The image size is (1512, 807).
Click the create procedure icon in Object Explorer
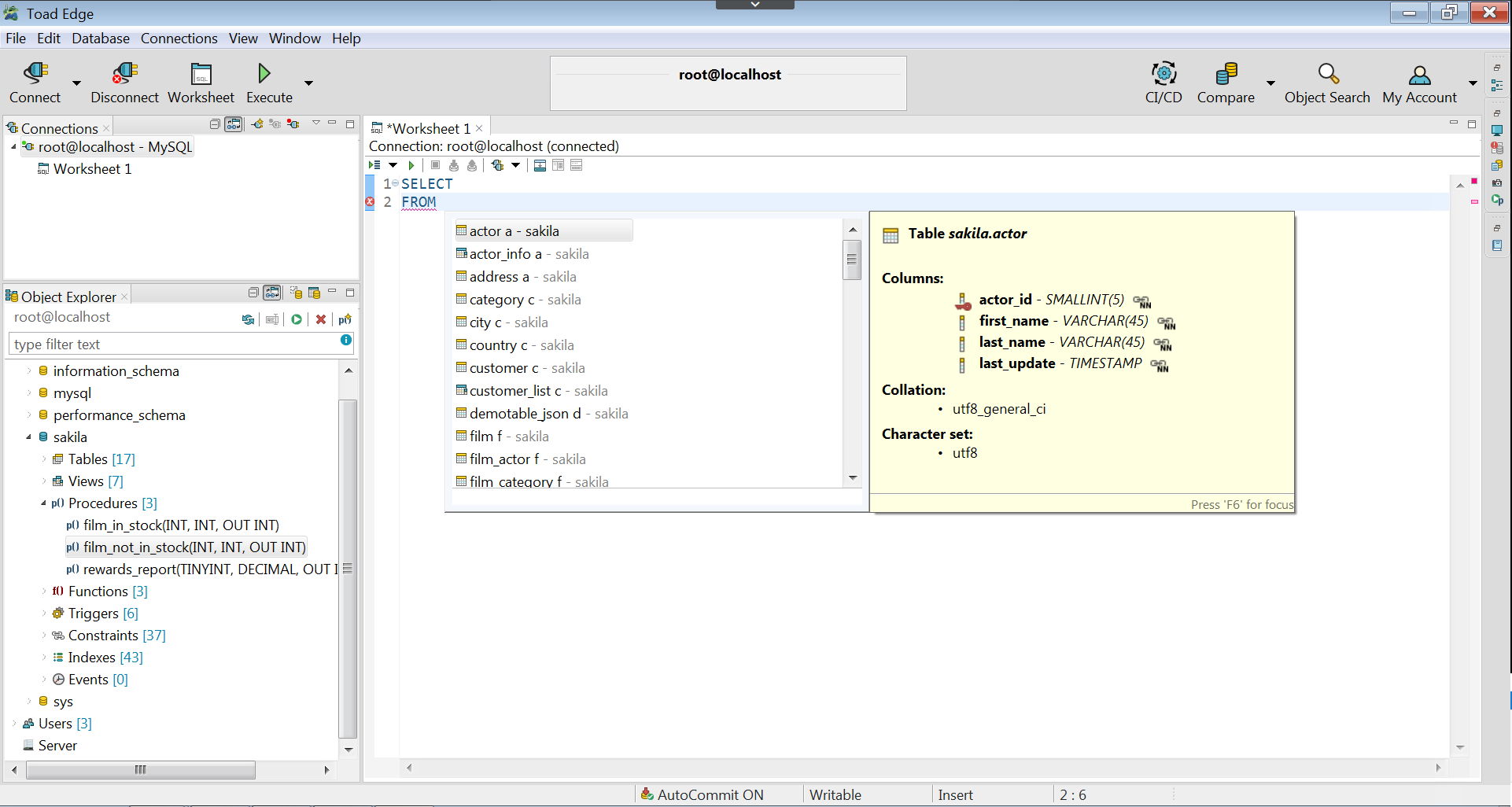point(345,319)
